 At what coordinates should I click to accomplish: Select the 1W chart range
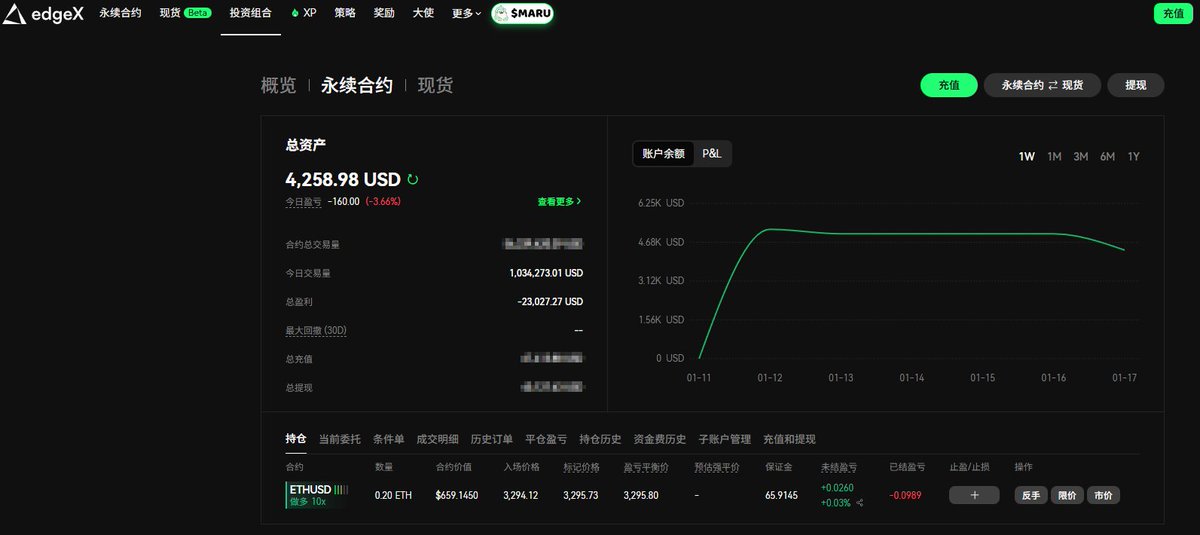(x=1027, y=156)
